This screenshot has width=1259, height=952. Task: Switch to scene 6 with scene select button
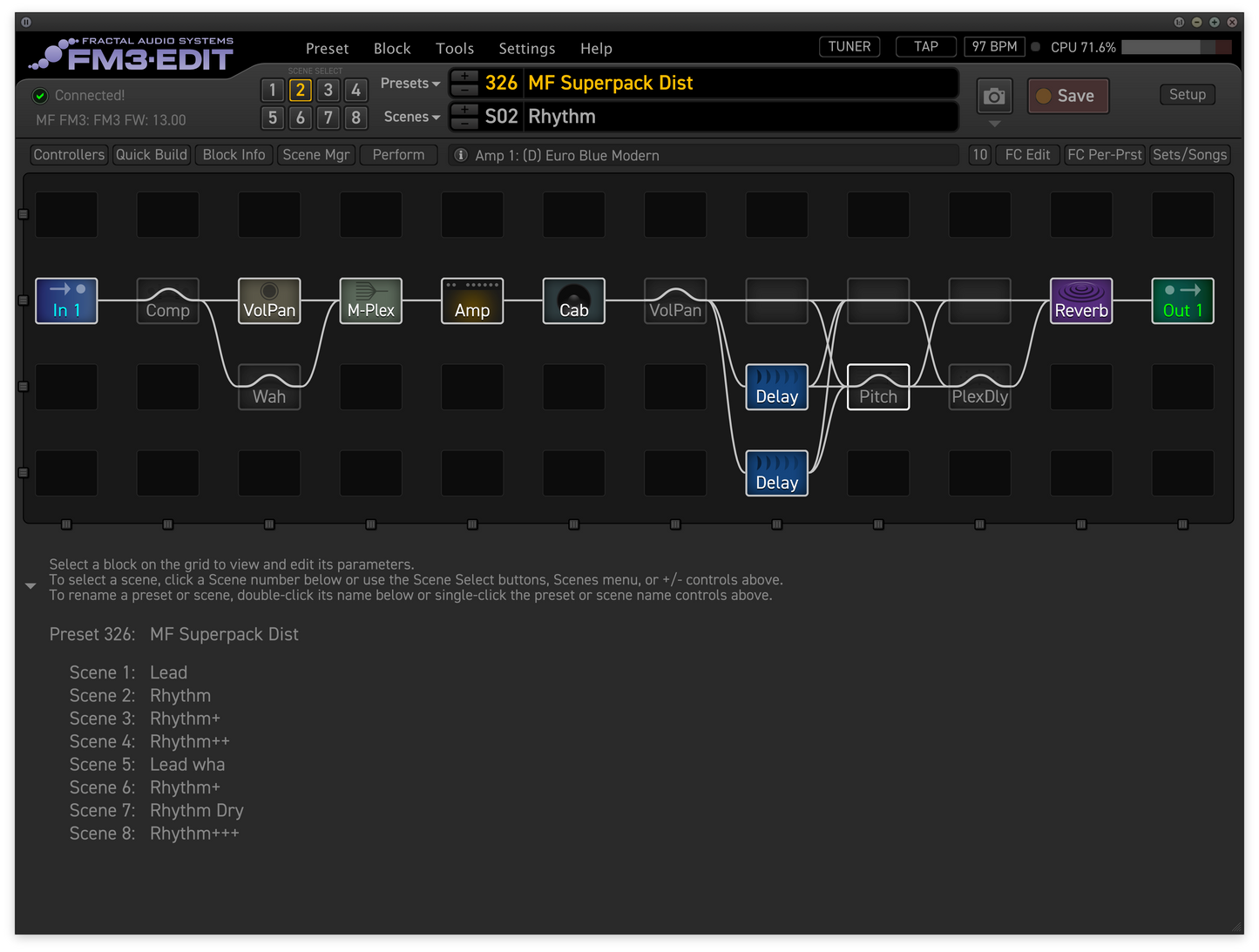[x=301, y=118]
